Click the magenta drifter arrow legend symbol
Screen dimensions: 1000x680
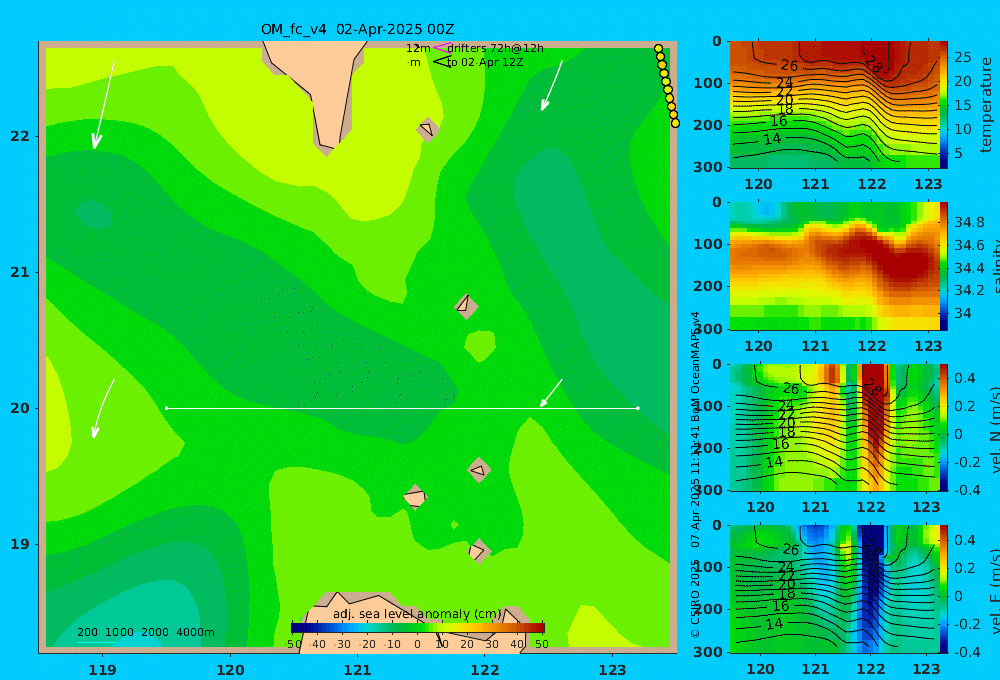pos(441,47)
